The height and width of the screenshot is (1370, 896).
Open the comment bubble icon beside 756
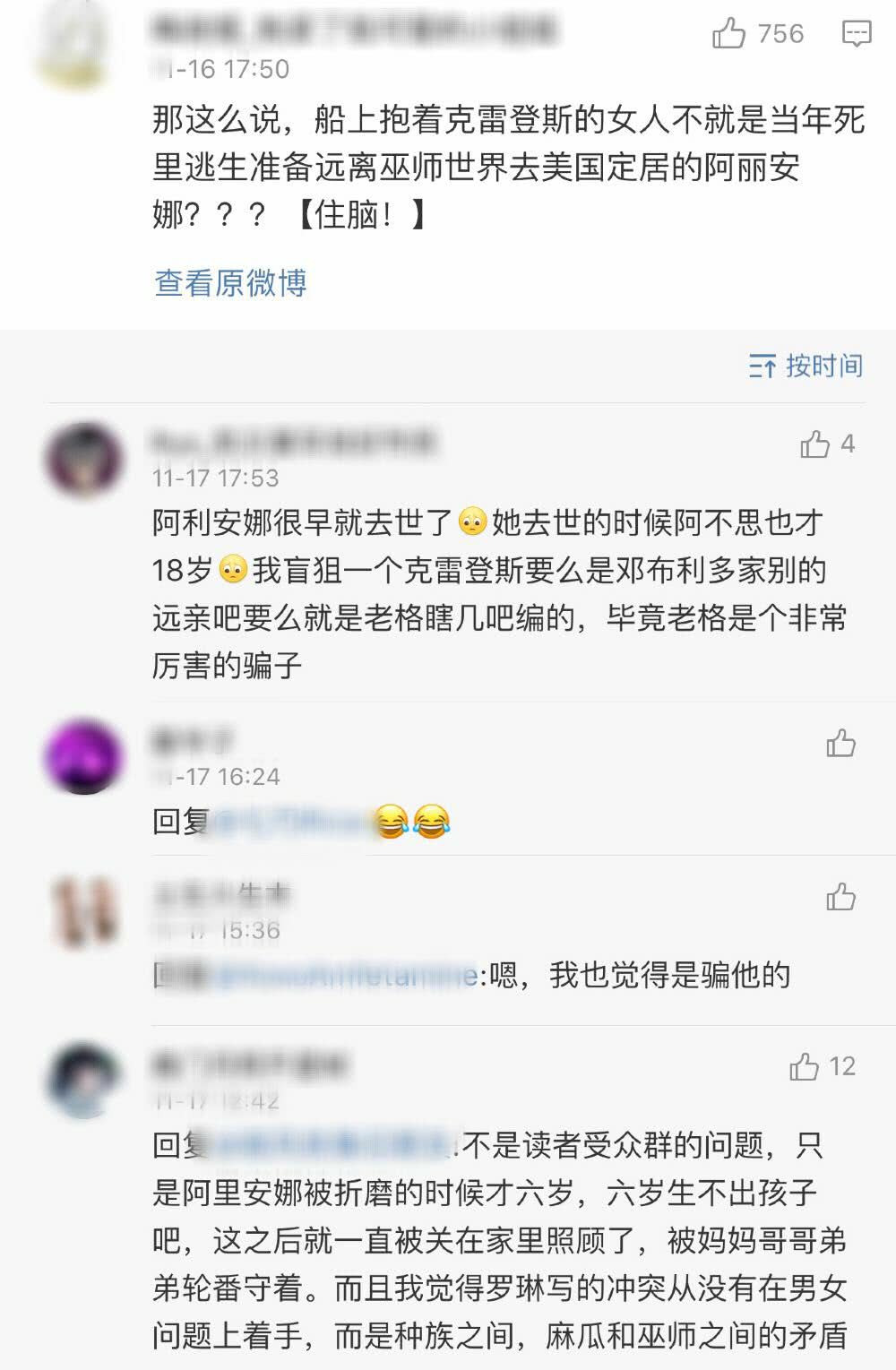click(x=857, y=35)
